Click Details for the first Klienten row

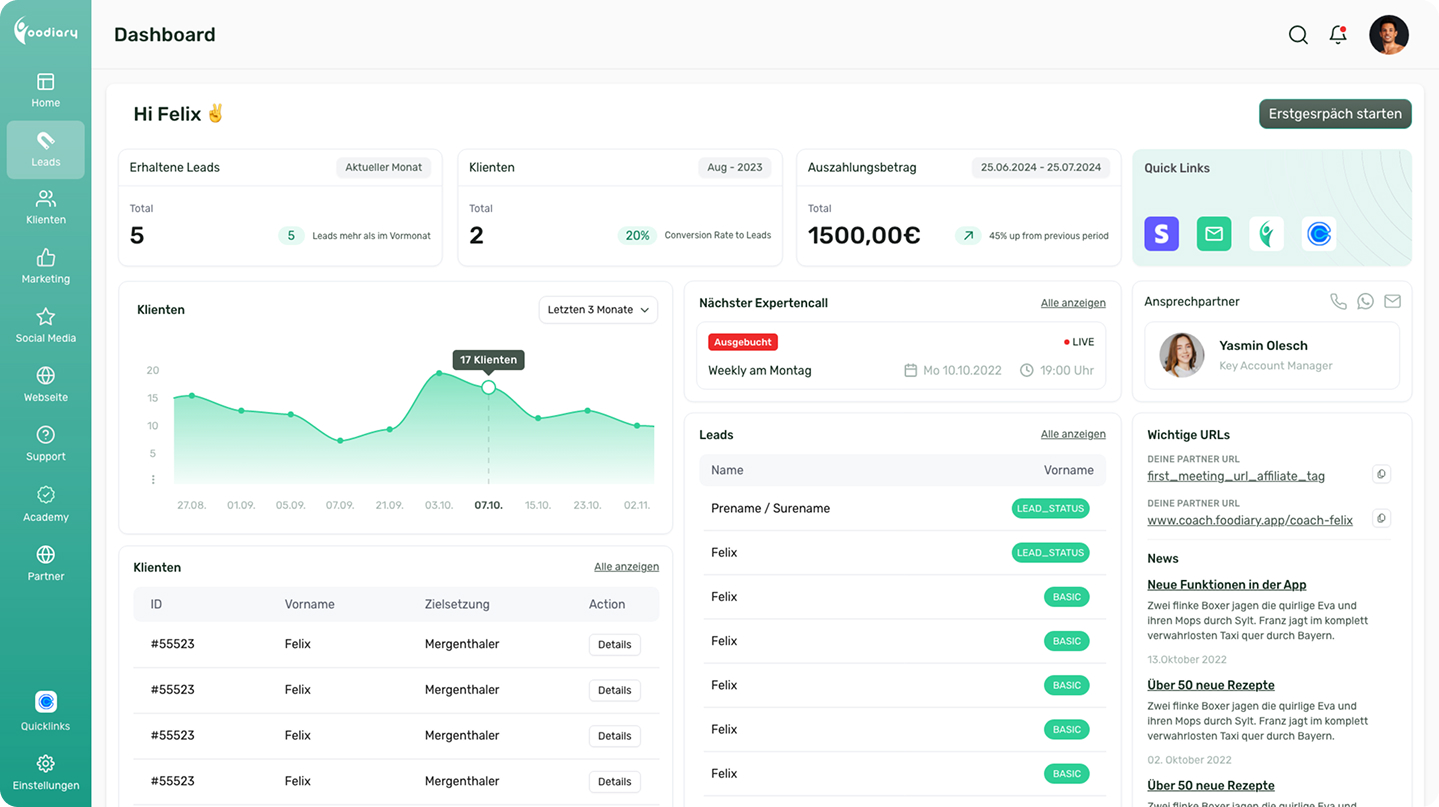coord(614,645)
